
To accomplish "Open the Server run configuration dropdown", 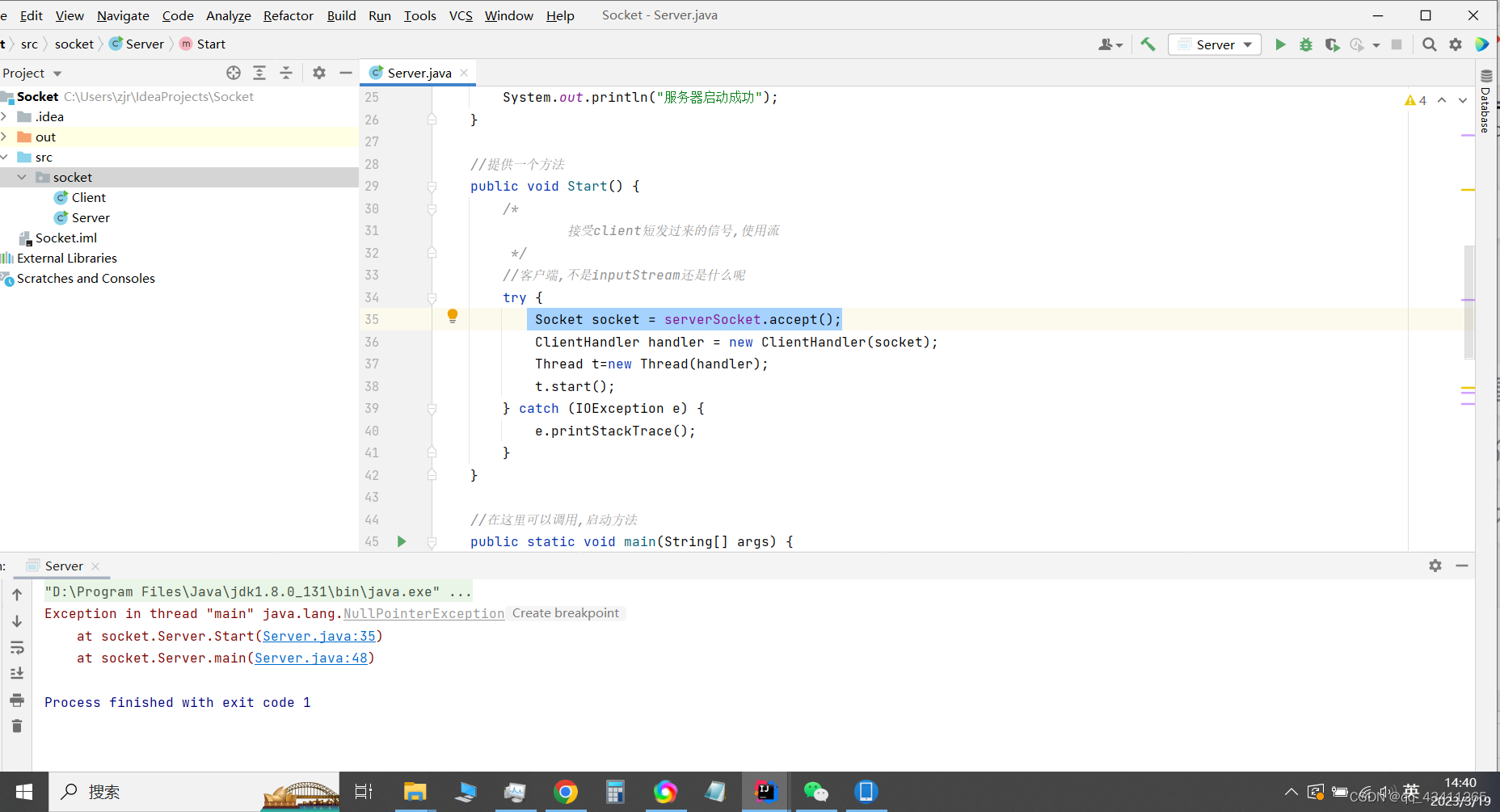I will [1247, 44].
